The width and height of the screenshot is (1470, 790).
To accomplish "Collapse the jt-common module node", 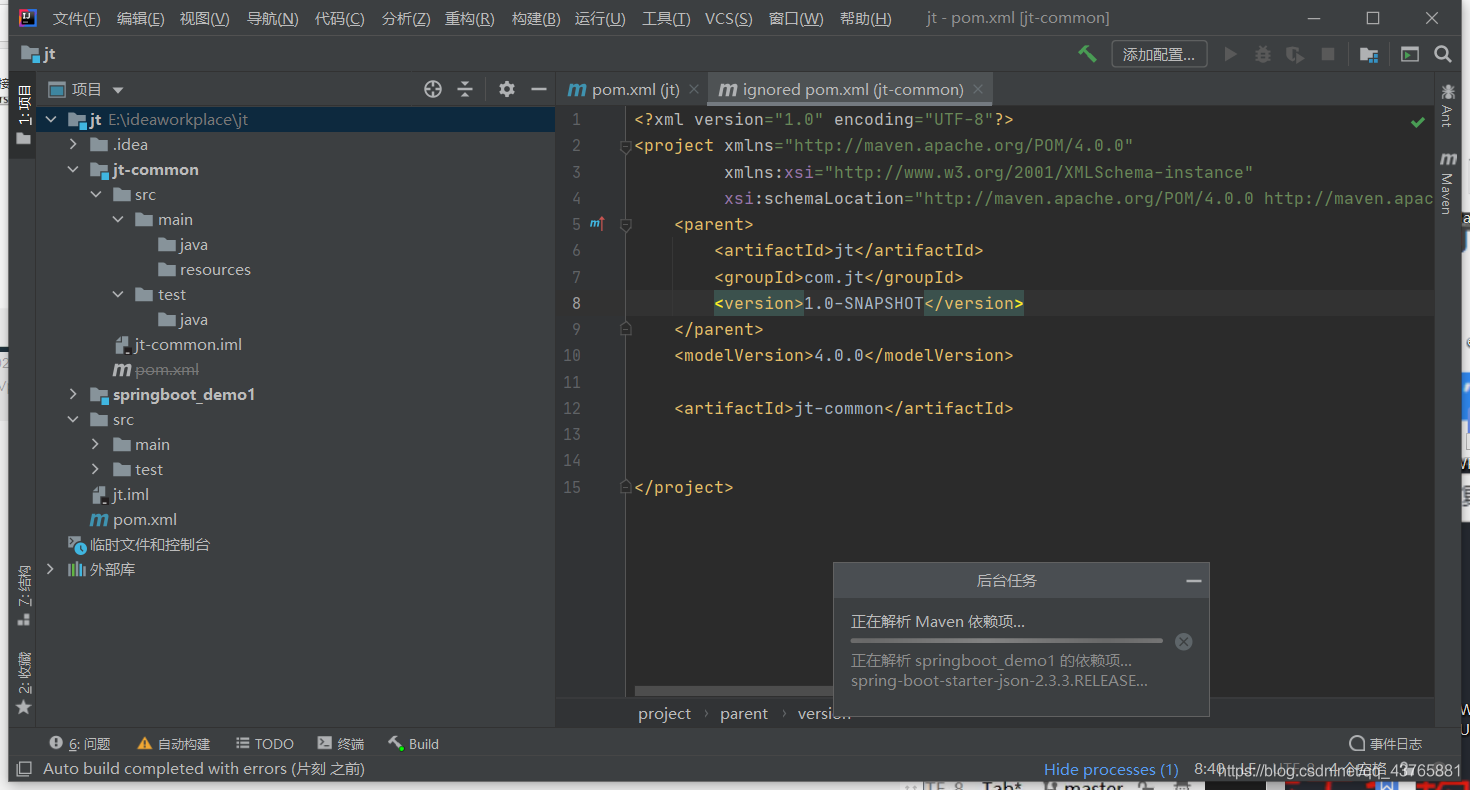I will click(73, 170).
